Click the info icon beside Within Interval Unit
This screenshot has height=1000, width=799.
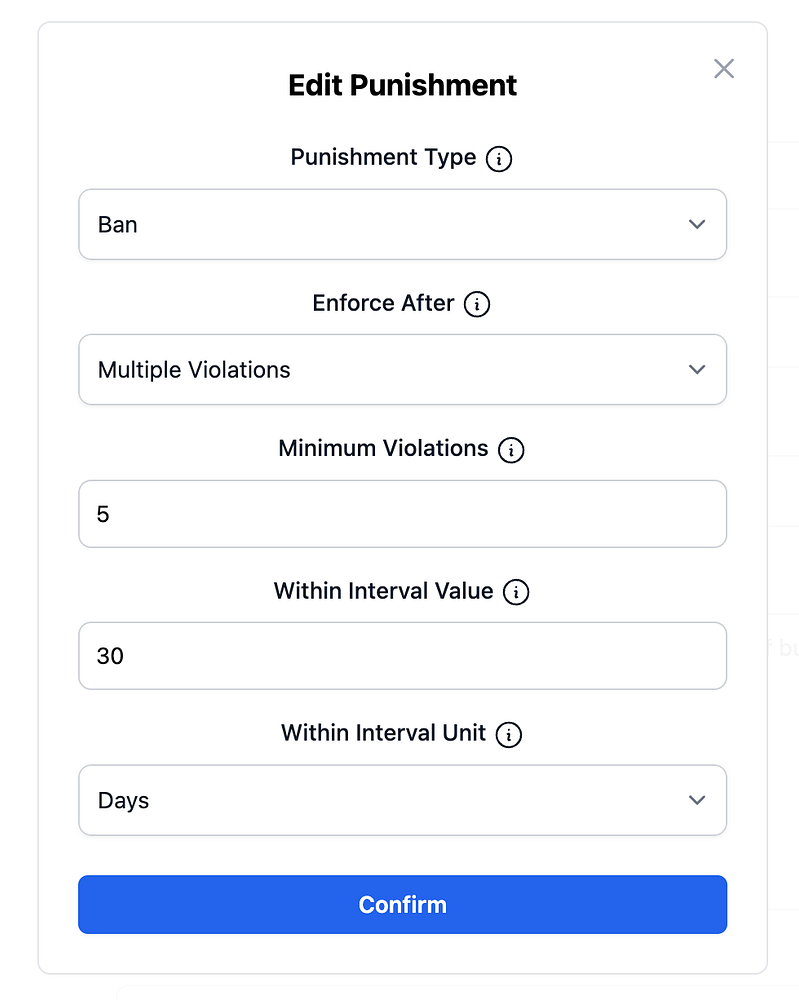[509, 735]
